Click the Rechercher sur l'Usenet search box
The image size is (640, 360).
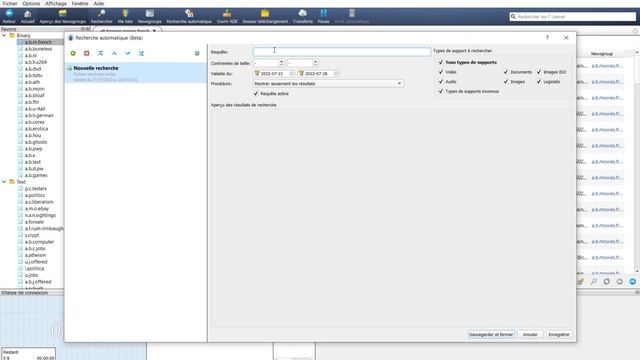tap(573, 17)
